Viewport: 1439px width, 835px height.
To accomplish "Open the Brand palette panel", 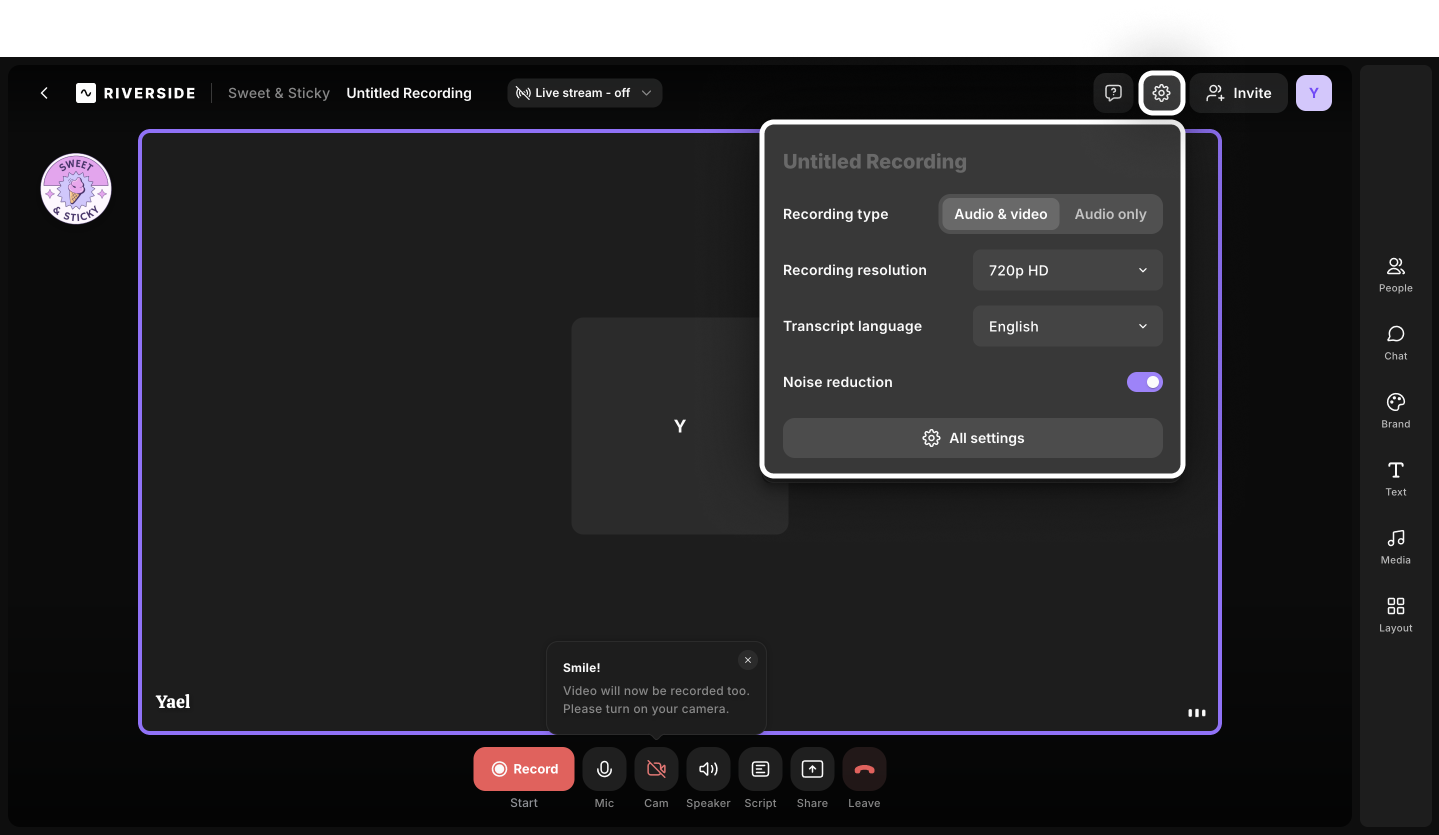I will click(1395, 410).
